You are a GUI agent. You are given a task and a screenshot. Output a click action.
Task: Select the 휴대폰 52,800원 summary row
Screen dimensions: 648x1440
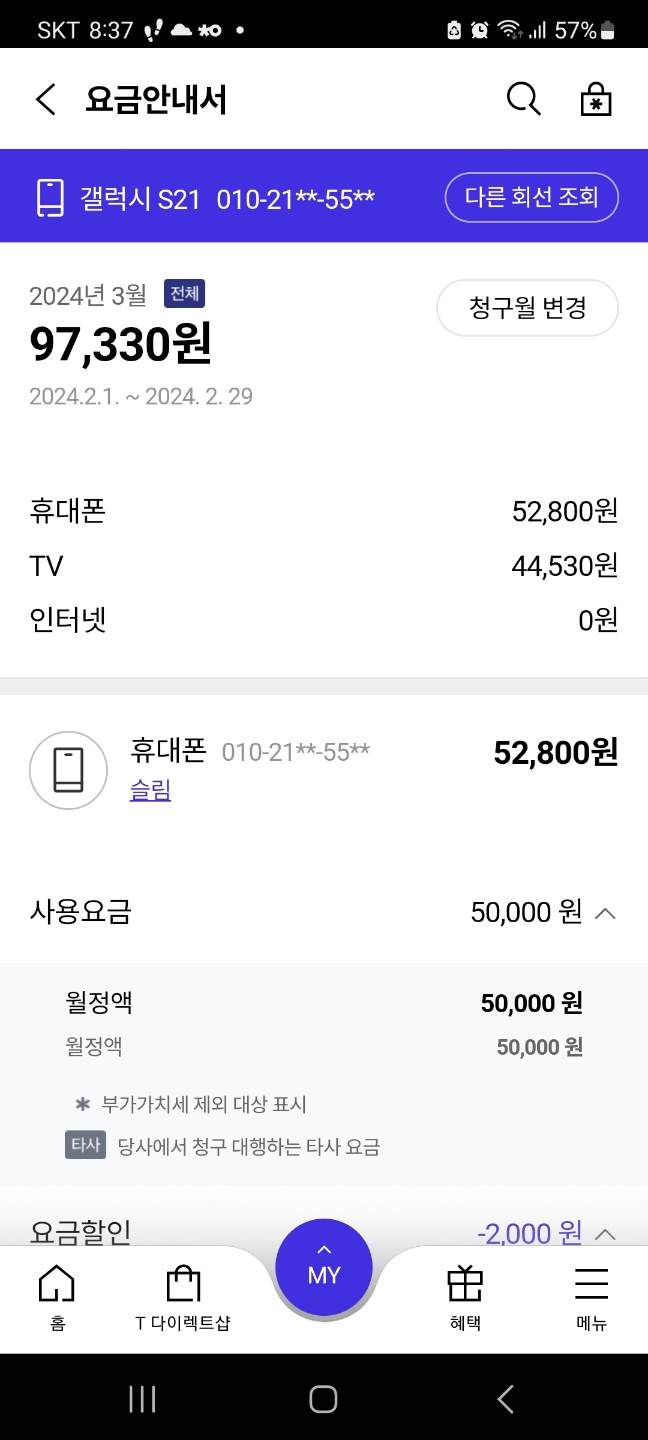[x=324, y=512]
